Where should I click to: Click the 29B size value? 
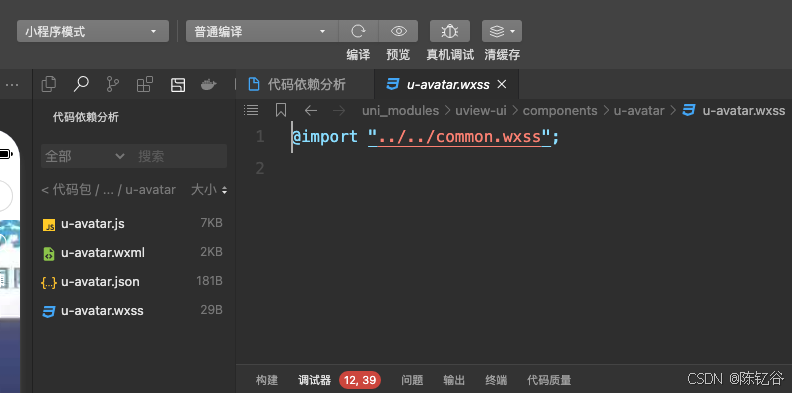(x=212, y=310)
